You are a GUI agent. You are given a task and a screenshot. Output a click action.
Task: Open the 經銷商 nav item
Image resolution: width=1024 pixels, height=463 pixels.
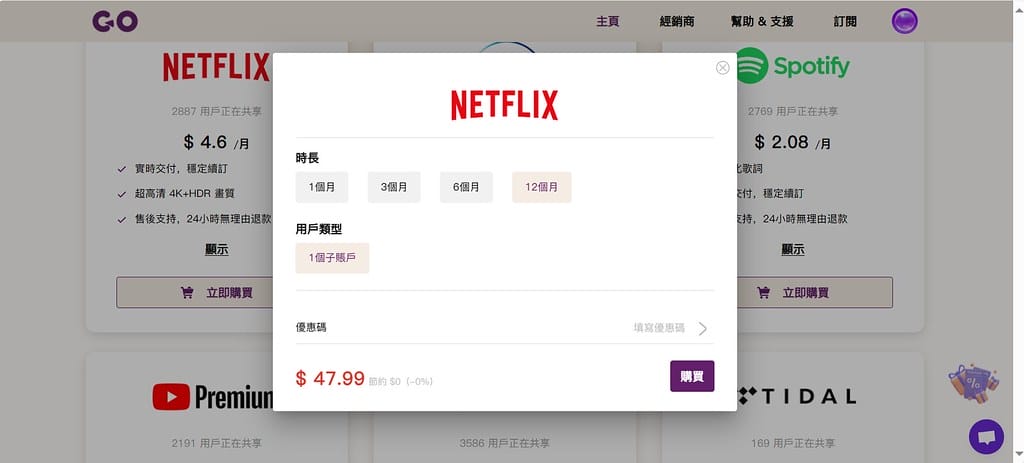pos(677,21)
